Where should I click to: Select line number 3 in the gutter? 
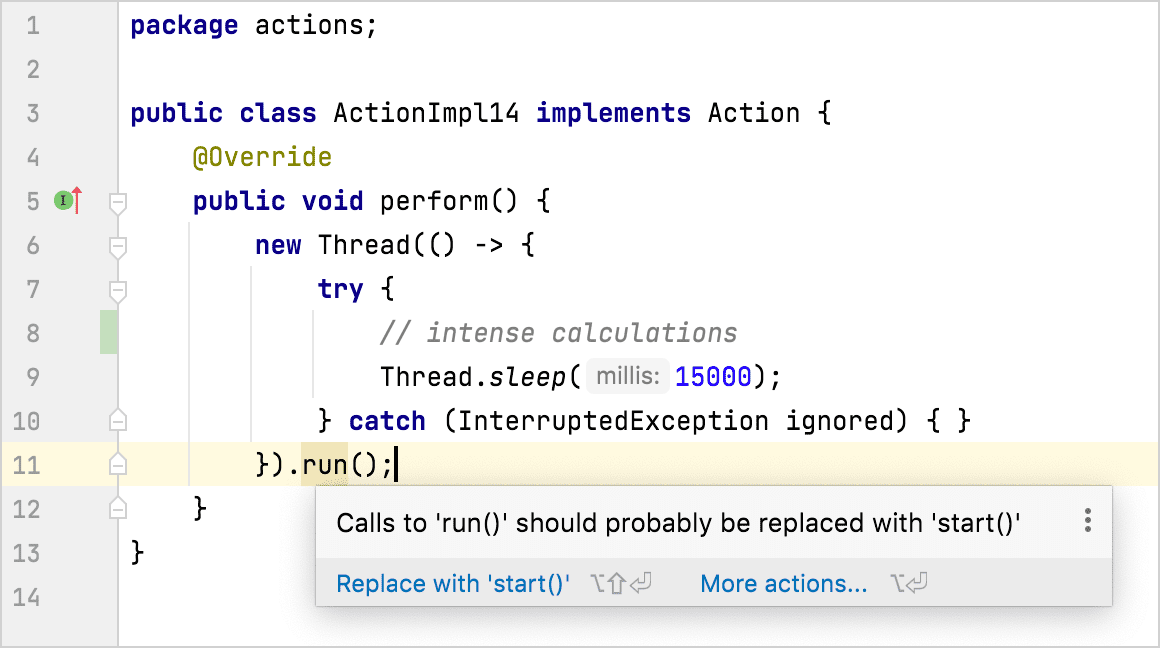[33, 113]
